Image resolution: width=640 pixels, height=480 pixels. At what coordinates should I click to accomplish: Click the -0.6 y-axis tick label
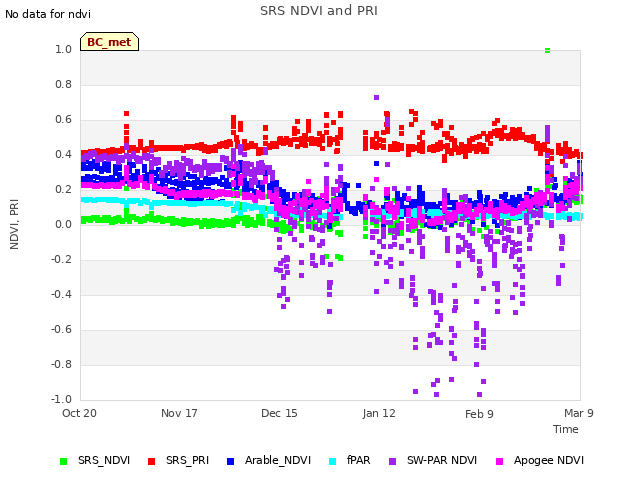point(61,329)
